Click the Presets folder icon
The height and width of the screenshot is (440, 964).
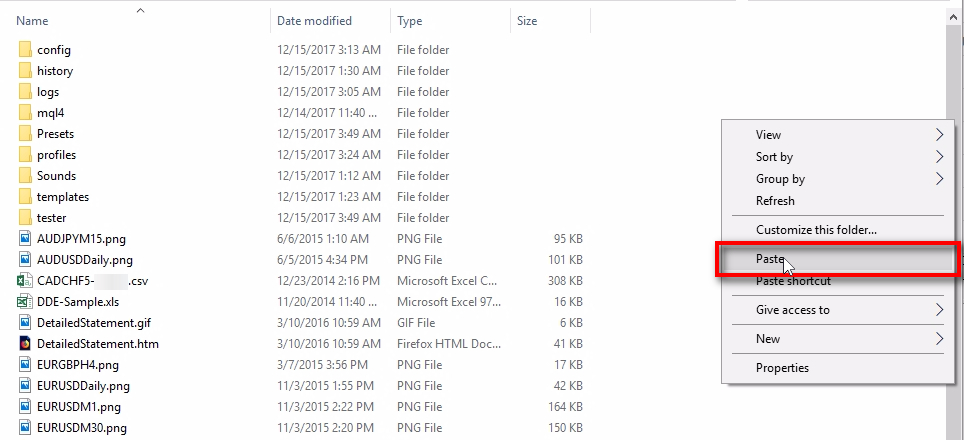25,133
